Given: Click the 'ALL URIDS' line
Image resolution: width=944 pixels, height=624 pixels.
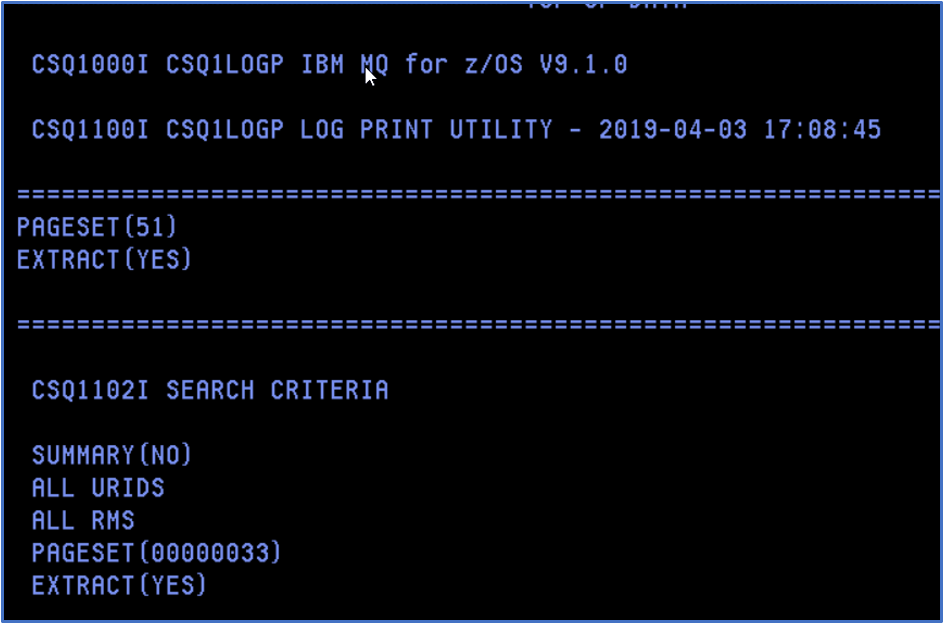Looking at the screenshot, I should click(x=98, y=487).
